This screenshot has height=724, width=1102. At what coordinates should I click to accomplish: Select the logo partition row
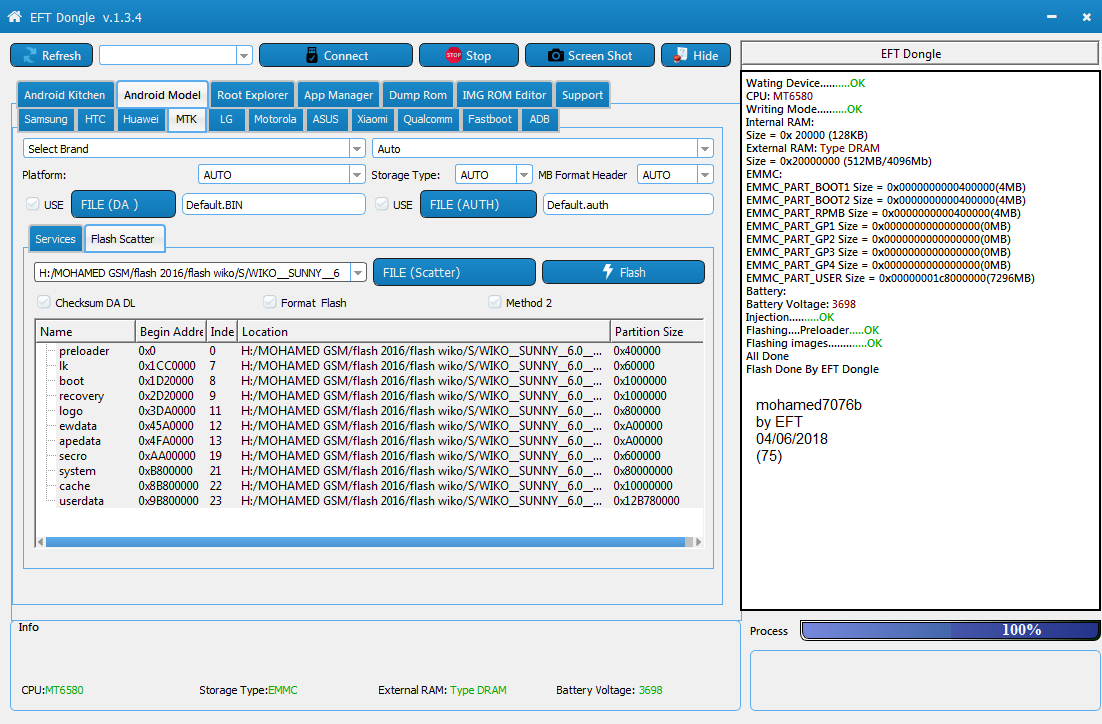click(370, 411)
